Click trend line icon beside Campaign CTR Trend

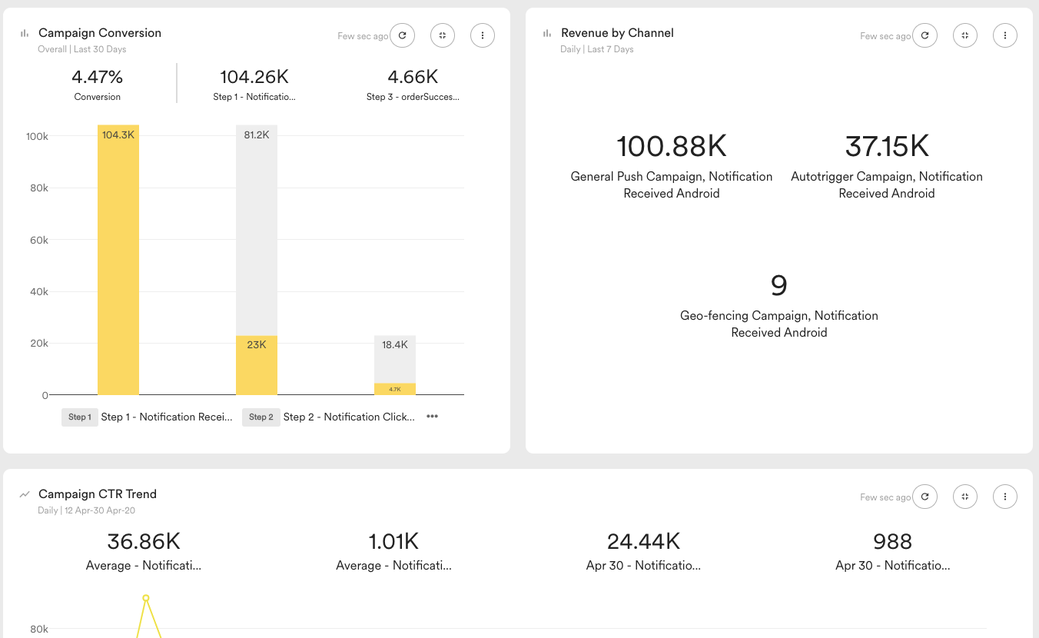click(25, 494)
